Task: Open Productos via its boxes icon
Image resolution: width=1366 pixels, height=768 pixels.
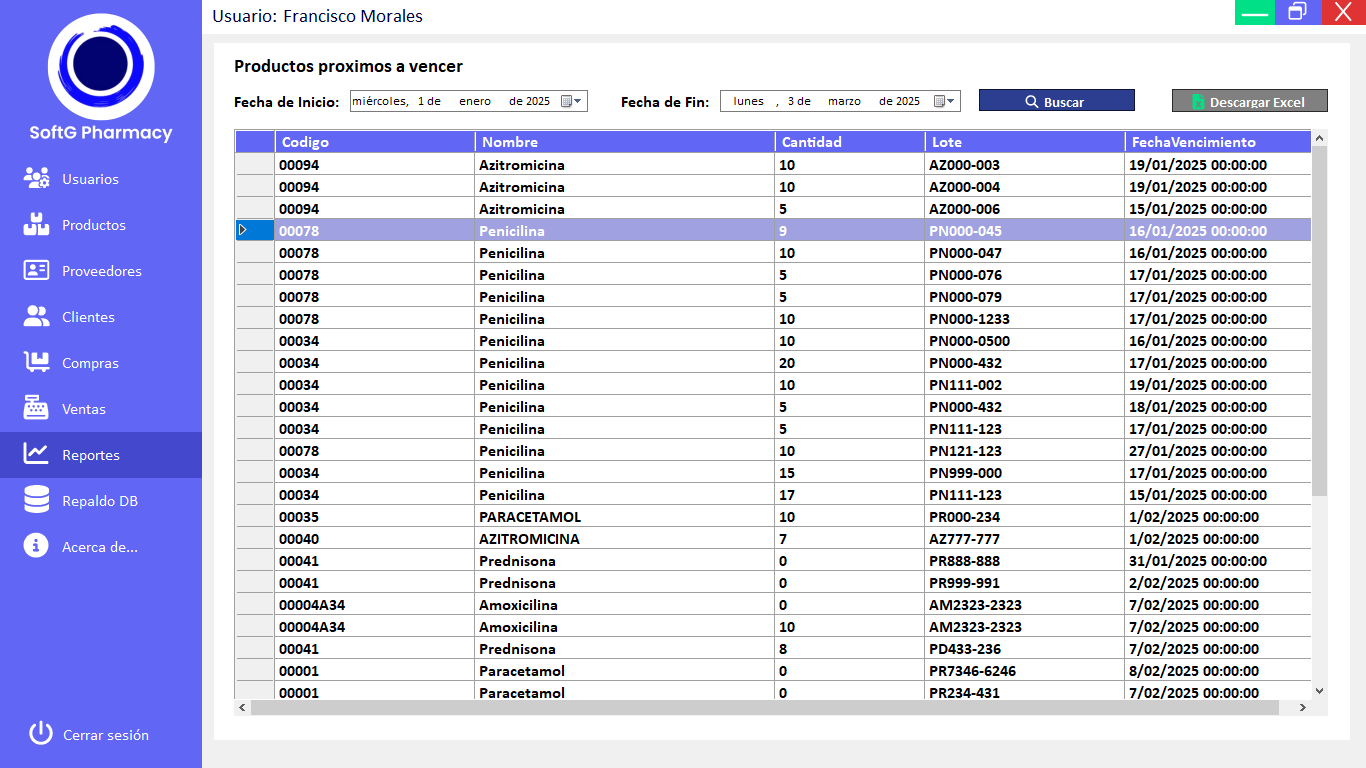Action: (37, 225)
